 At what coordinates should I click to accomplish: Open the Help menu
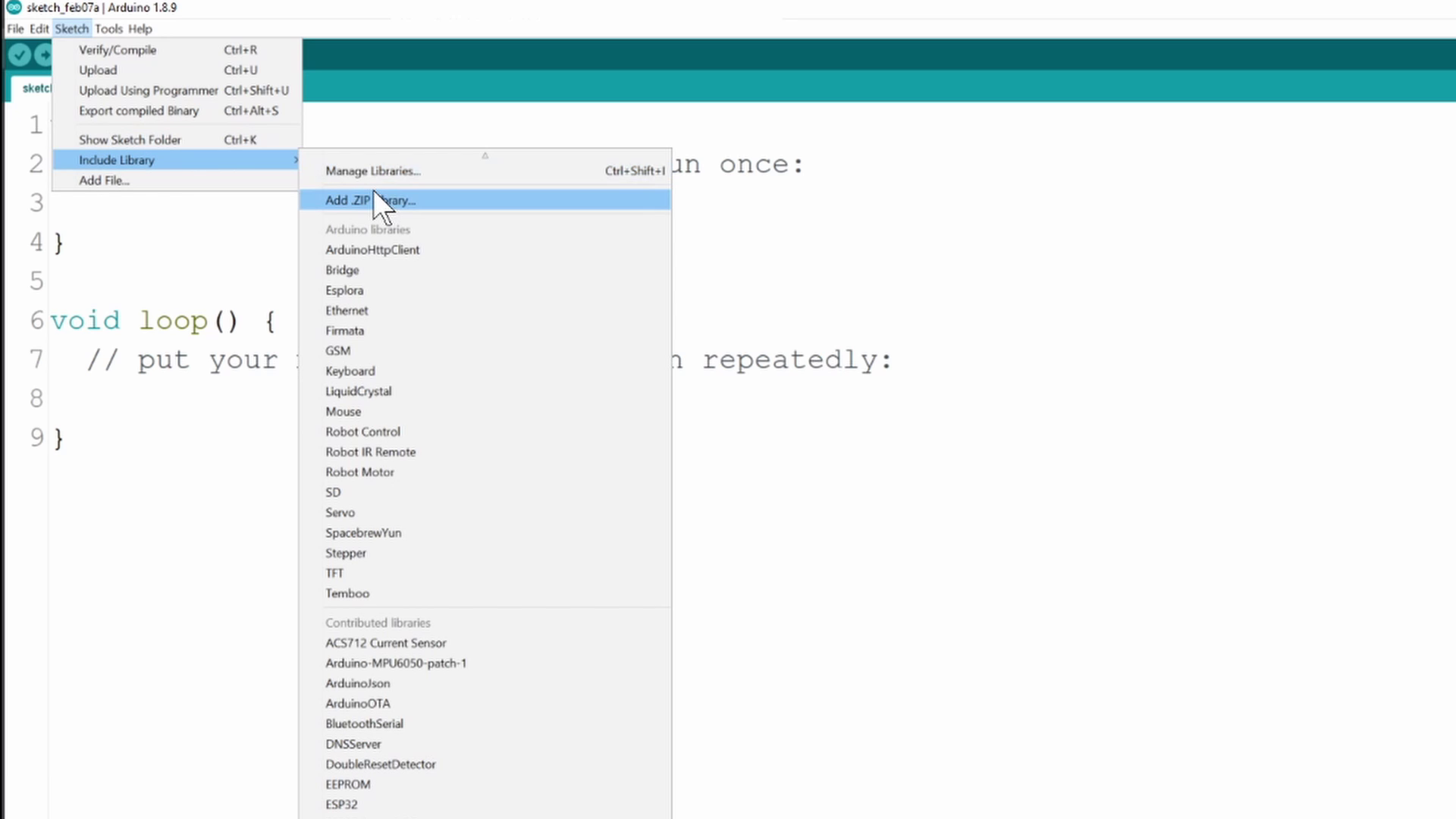pos(140,29)
